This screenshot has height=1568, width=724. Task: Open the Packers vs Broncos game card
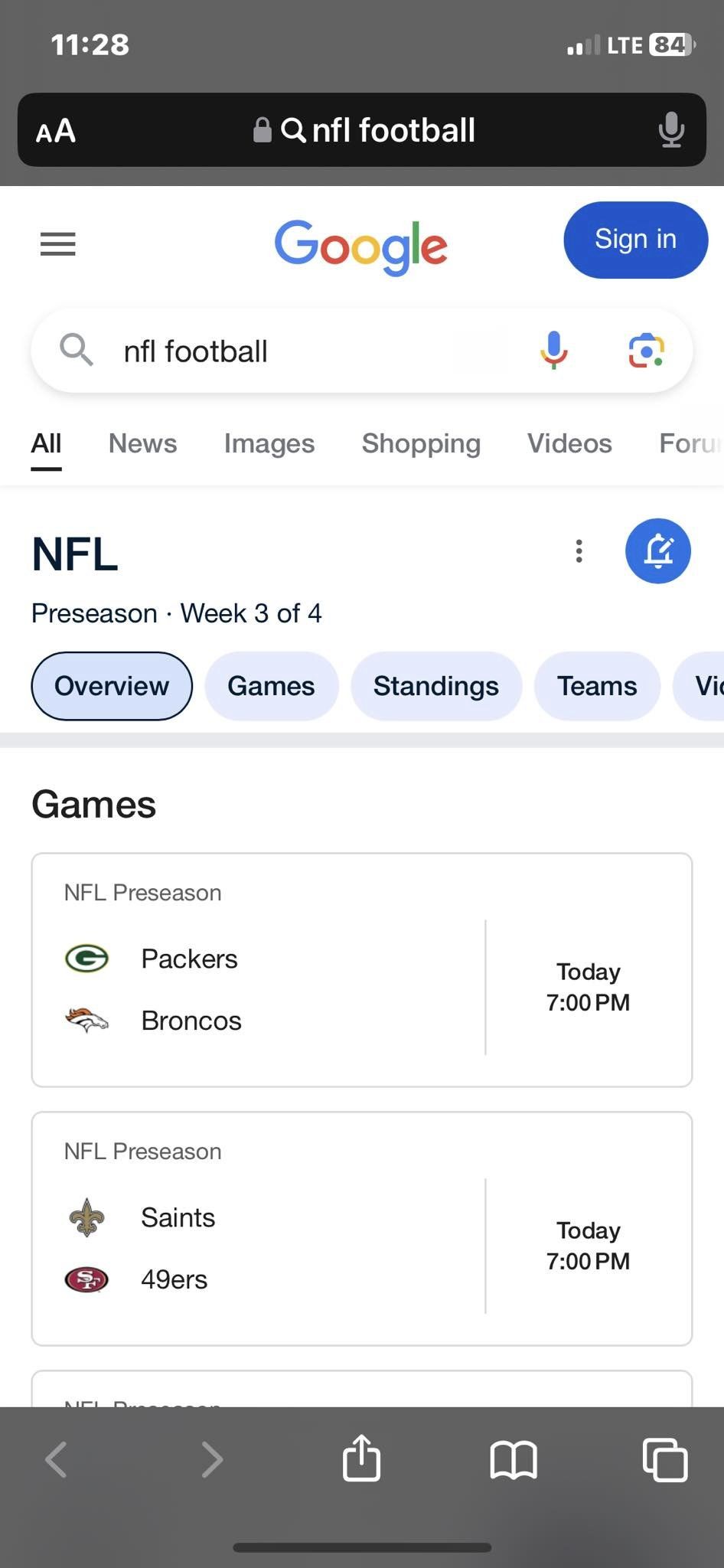pyautogui.click(x=362, y=970)
